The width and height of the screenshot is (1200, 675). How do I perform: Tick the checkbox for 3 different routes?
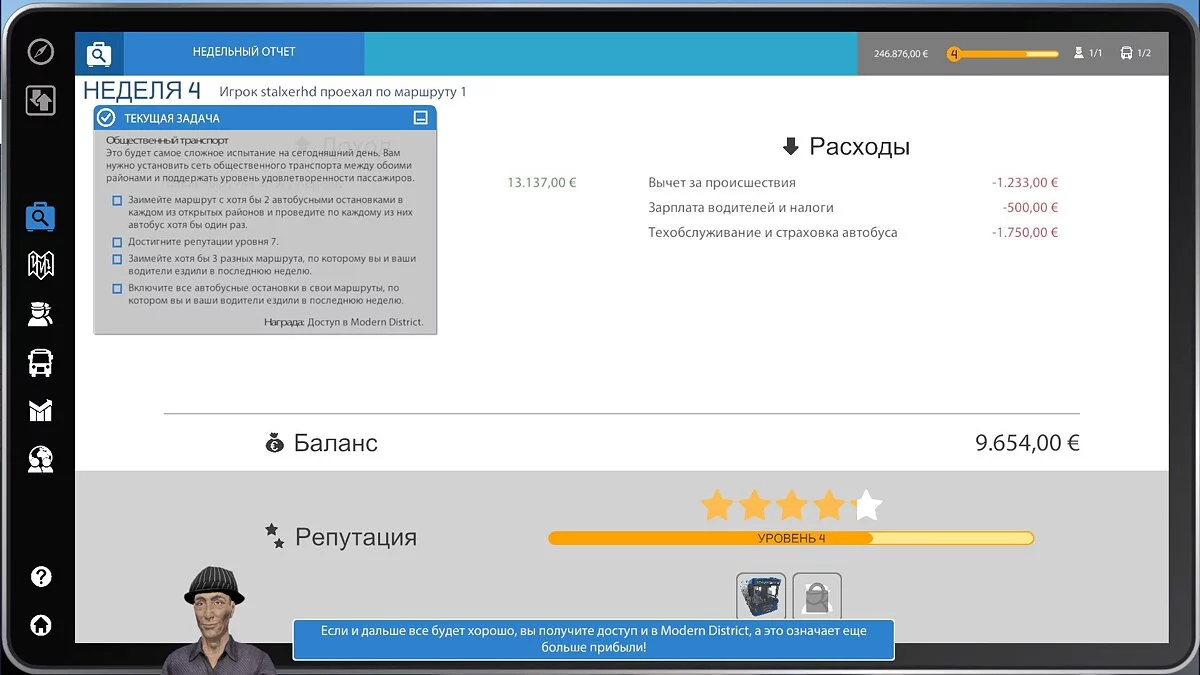click(117, 259)
